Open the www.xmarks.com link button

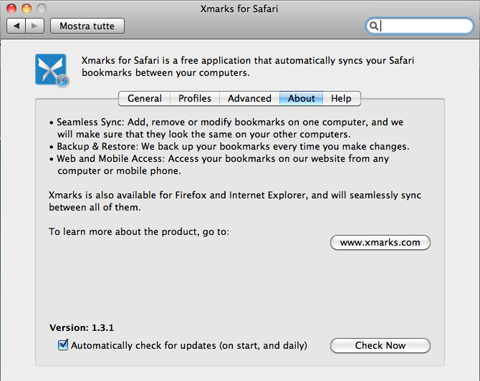click(380, 242)
